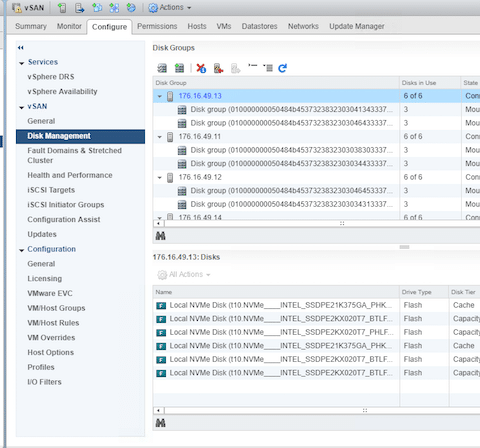Open the Hosts tab

pyautogui.click(x=197, y=26)
